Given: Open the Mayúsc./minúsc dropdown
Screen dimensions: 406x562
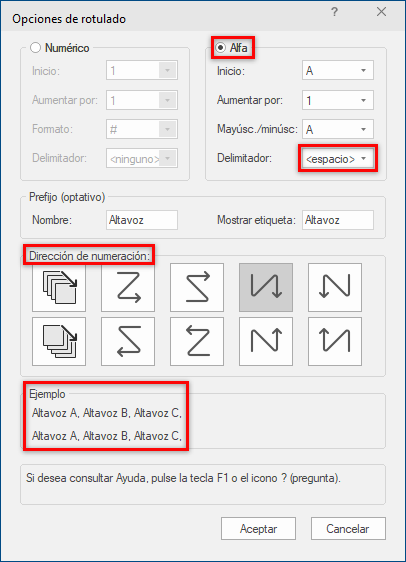Looking at the screenshot, I should pyautogui.click(x=338, y=129).
